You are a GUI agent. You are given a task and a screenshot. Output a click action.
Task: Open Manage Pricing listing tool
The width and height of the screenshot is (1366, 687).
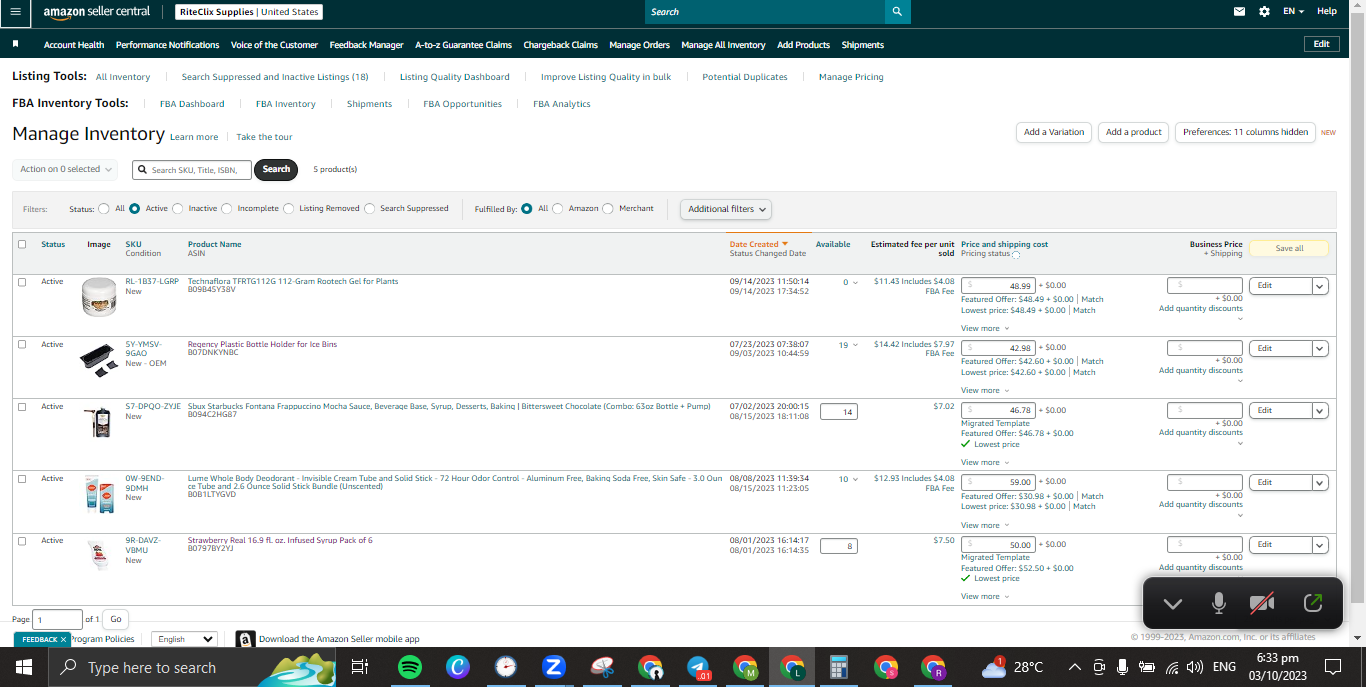(851, 77)
